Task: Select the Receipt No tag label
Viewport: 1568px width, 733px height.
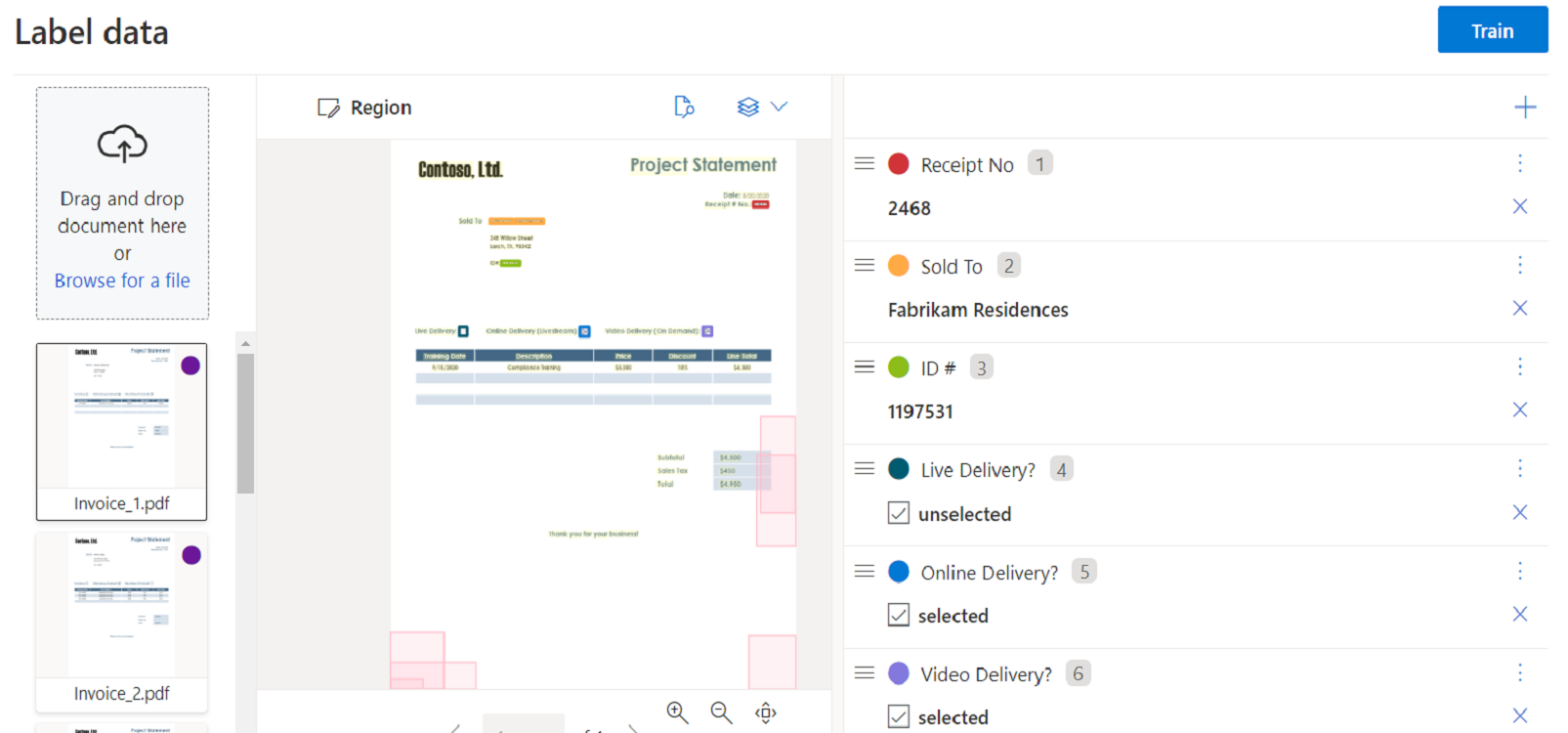Action: (x=967, y=165)
